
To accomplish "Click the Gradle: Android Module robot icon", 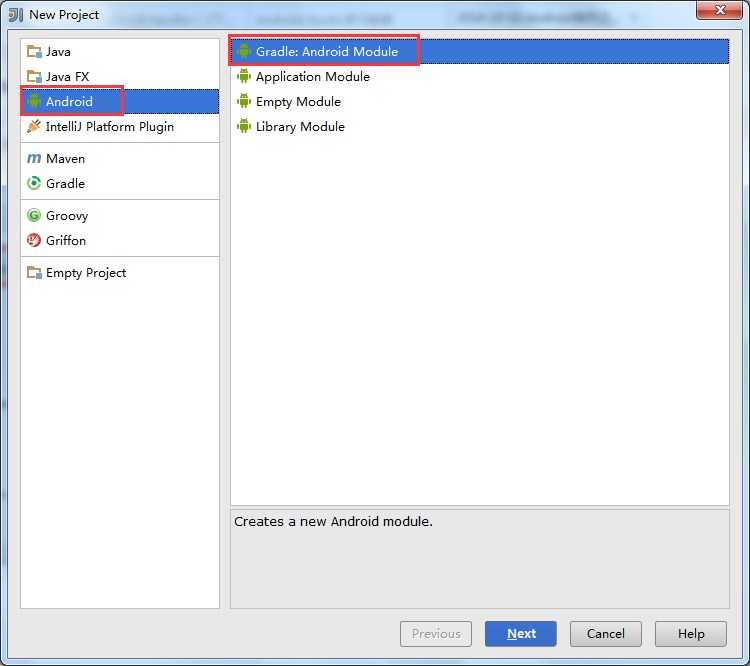I will (244, 51).
